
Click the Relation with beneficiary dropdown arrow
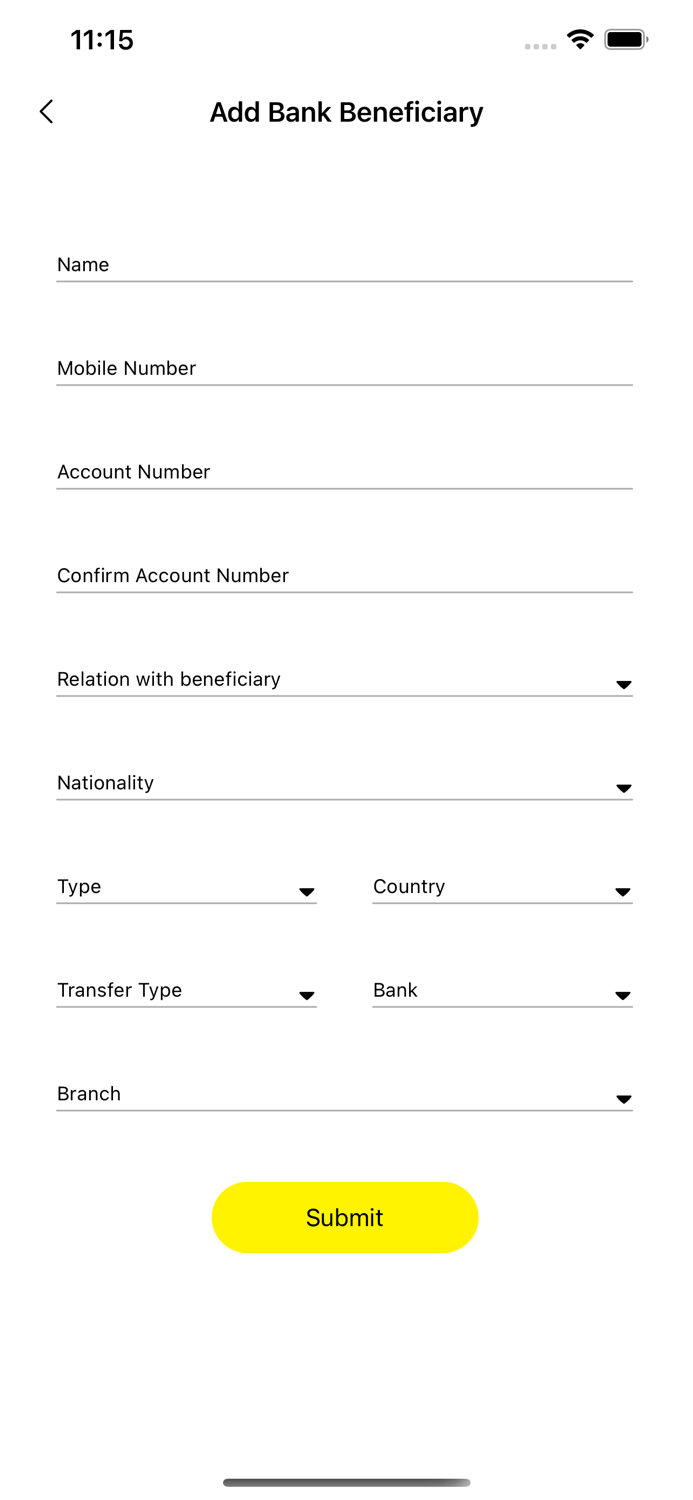(x=624, y=685)
